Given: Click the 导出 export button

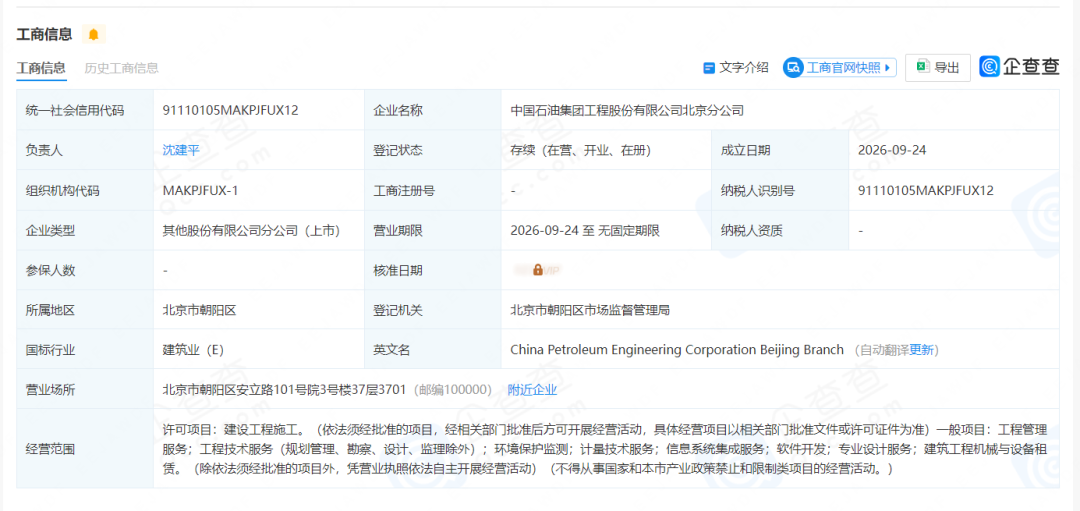Looking at the screenshot, I should pyautogui.click(x=937, y=67).
